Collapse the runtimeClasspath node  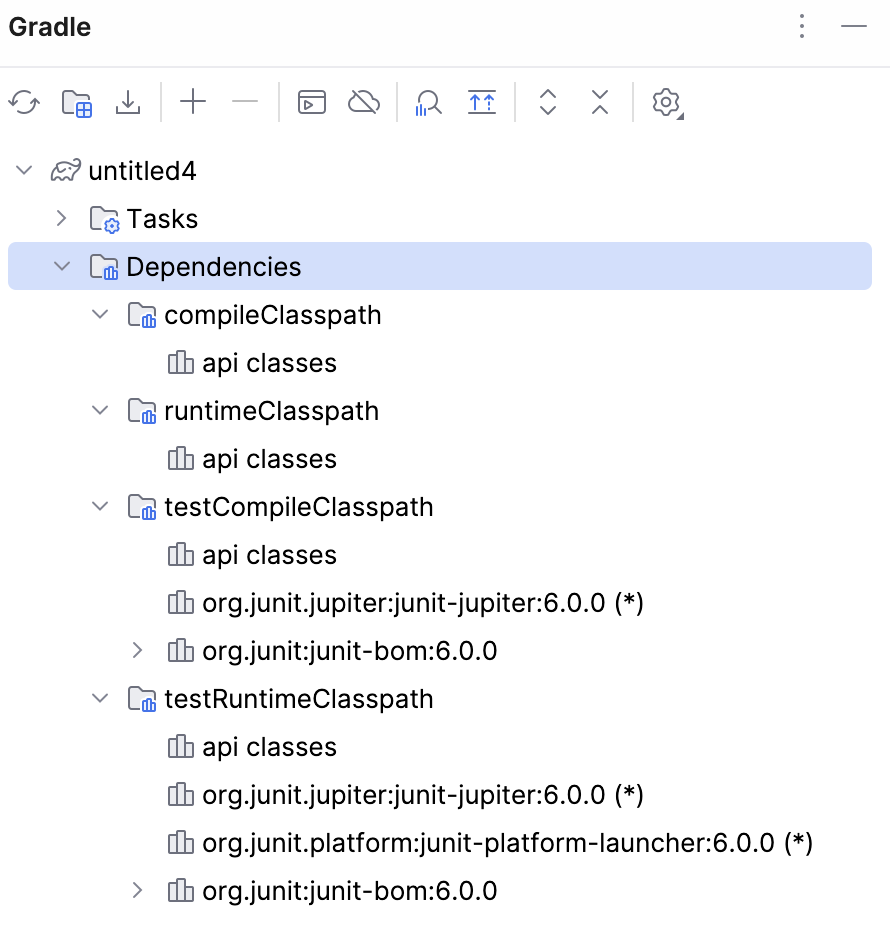coord(99,410)
